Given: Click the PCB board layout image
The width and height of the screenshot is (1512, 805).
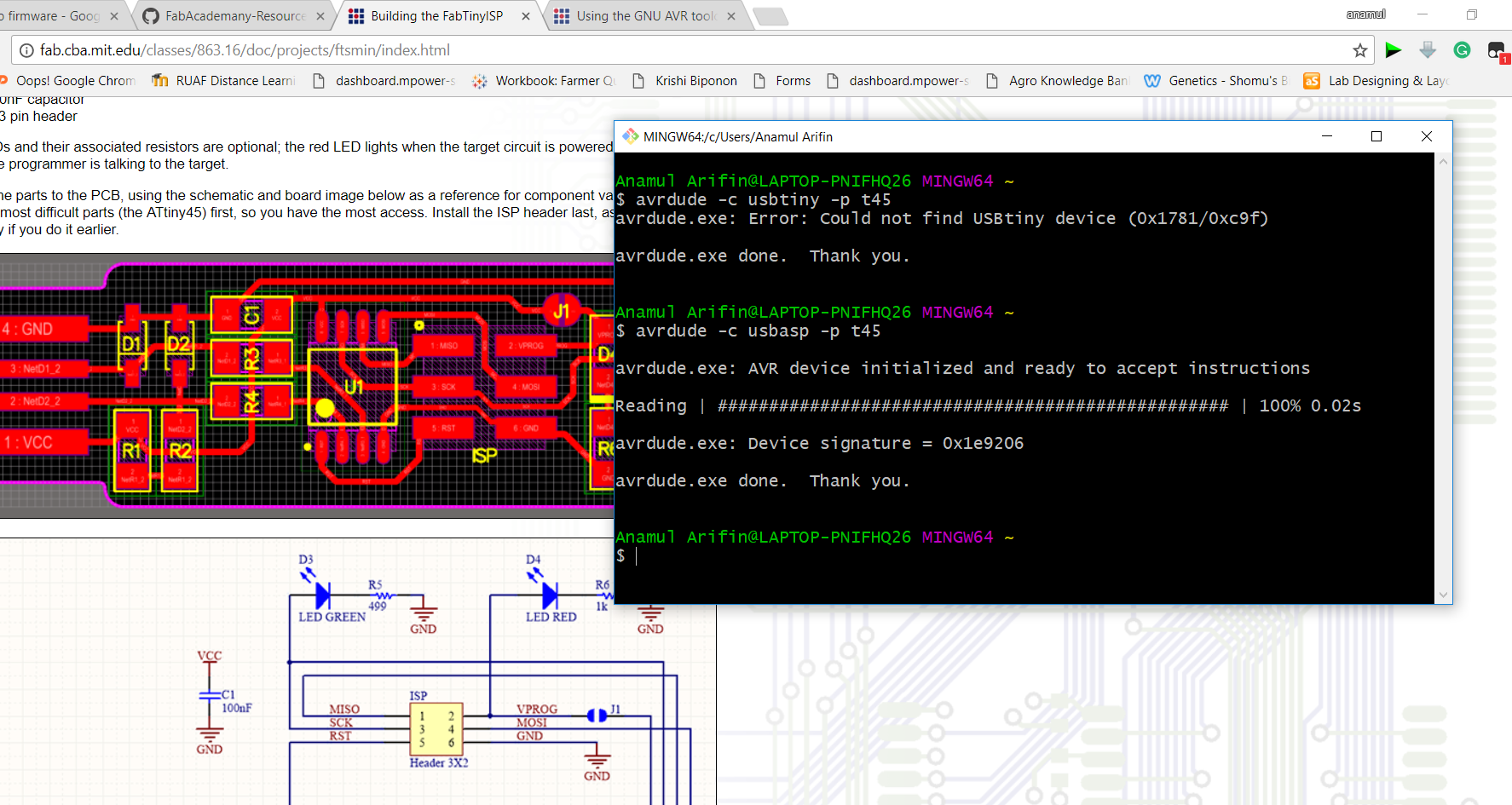Looking at the screenshot, I should click(307, 385).
